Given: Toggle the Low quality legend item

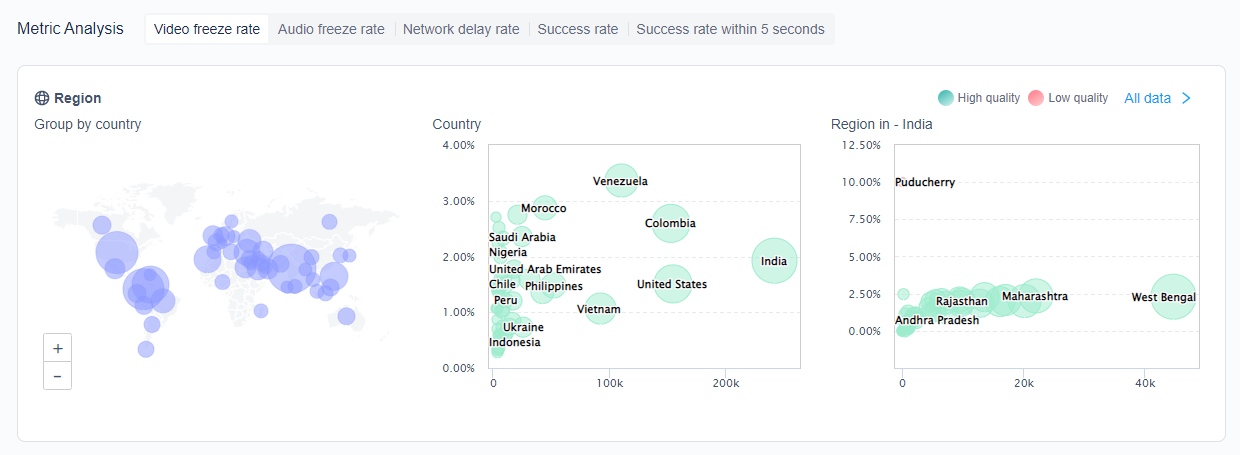Looking at the screenshot, I should click(x=1068, y=98).
